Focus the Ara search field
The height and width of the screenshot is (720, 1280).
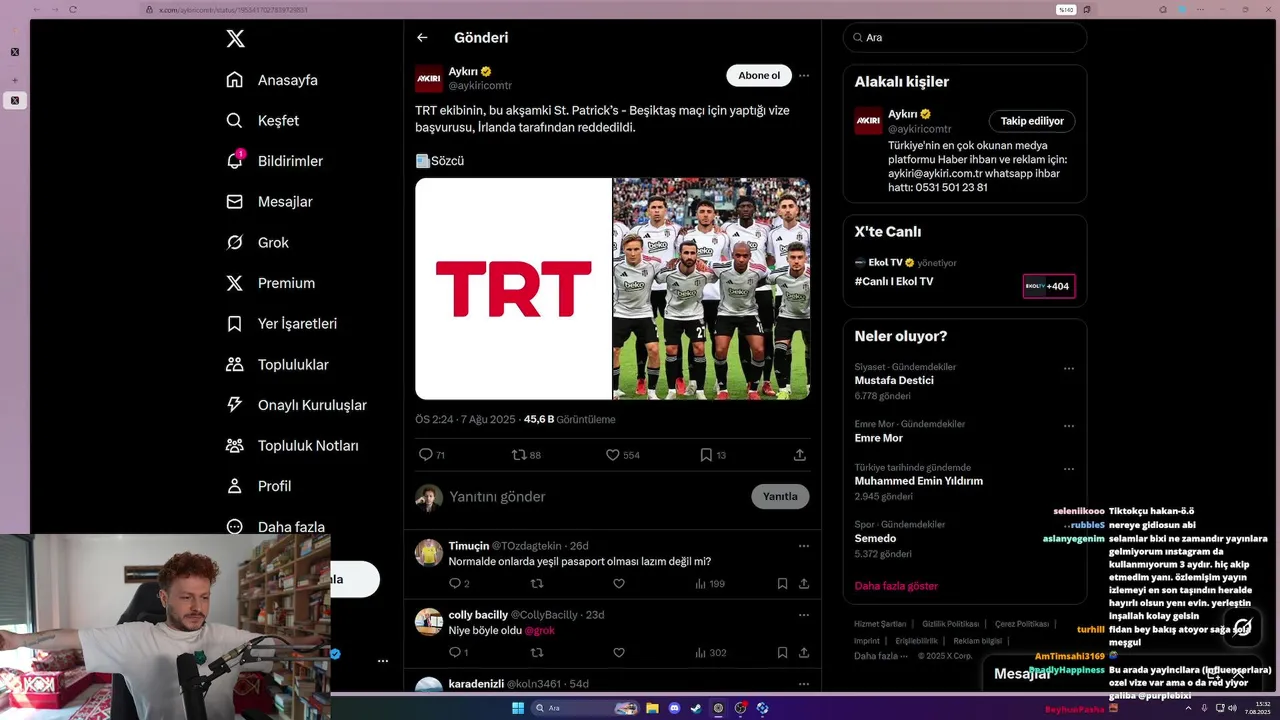[965, 38]
